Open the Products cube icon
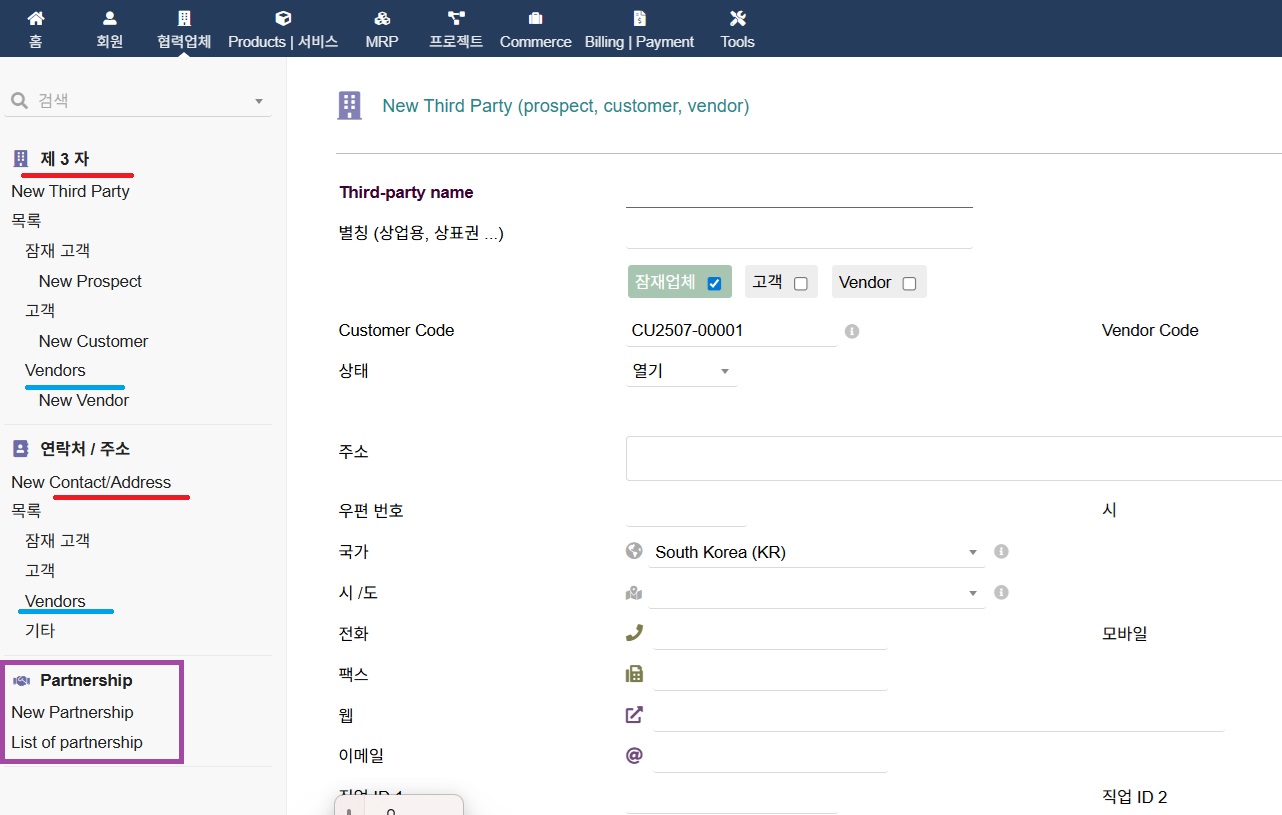Viewport: 1282px width, 815px height. point(283,18)
